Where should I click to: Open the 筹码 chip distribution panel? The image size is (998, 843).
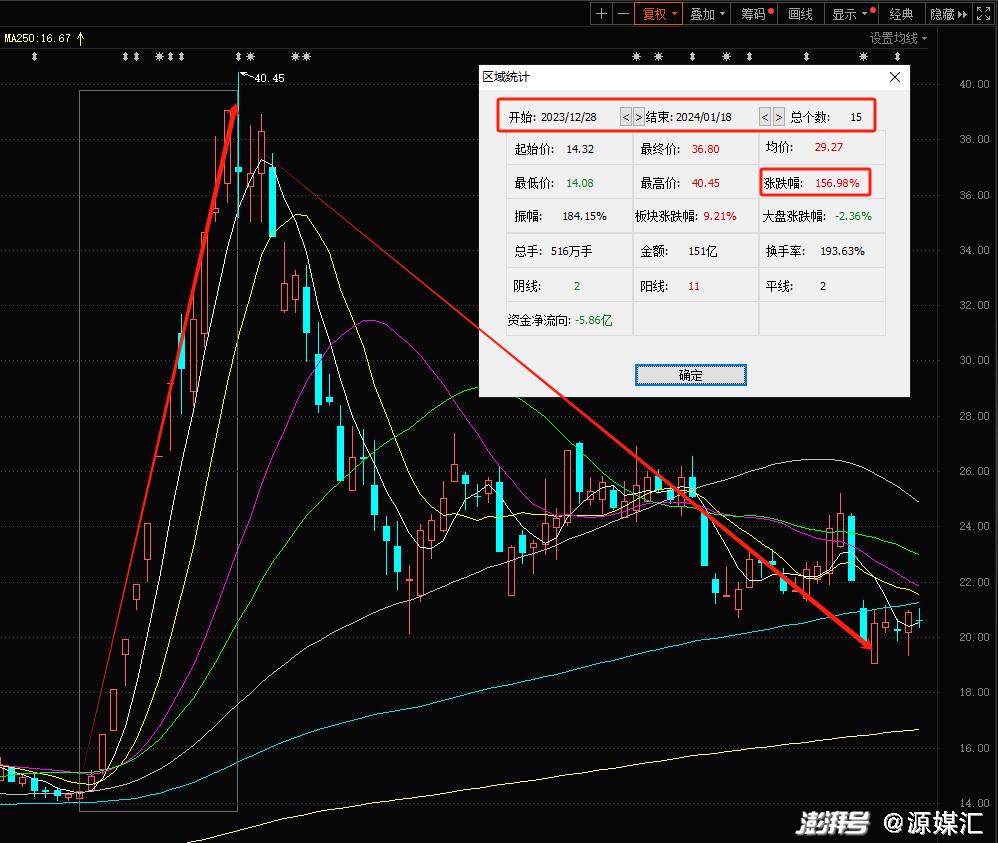click(x=756, y=14)
